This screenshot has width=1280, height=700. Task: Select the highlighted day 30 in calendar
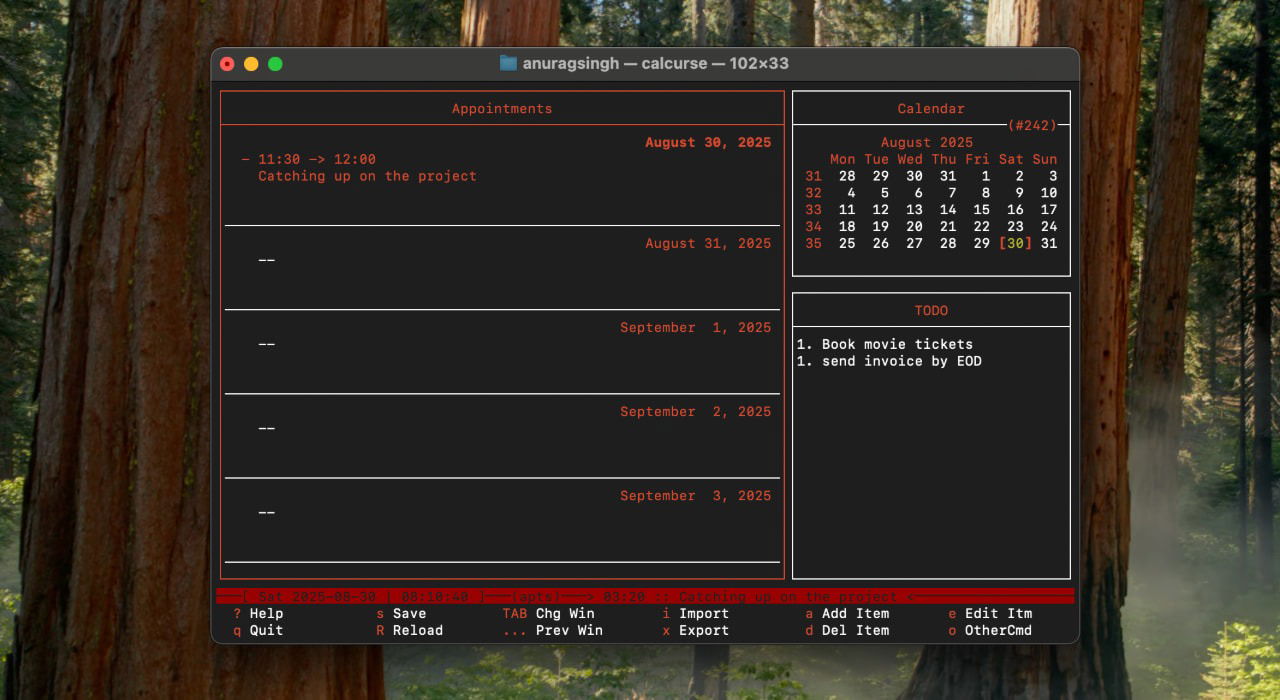pyautogui.click(x=1015, y=244)
